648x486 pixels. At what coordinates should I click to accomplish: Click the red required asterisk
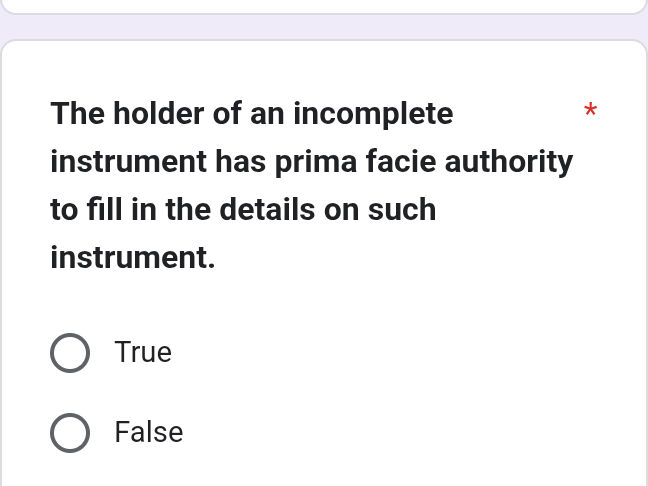point(590,110)
